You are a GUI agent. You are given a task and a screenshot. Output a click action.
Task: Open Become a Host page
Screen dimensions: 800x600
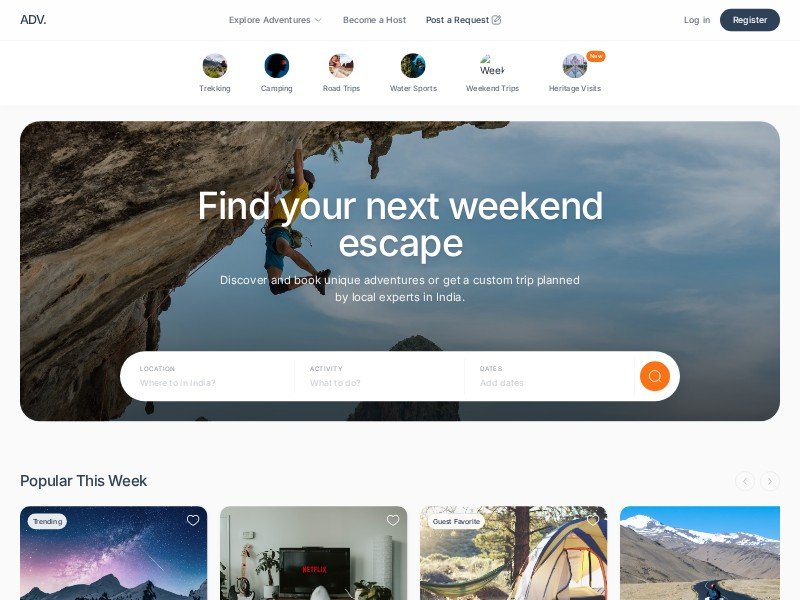pyautogui.click(x=374, y=20)
